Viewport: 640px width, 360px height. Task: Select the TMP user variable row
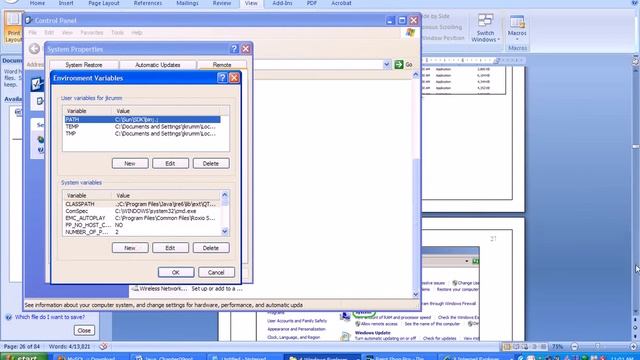[x=142, y=133]
